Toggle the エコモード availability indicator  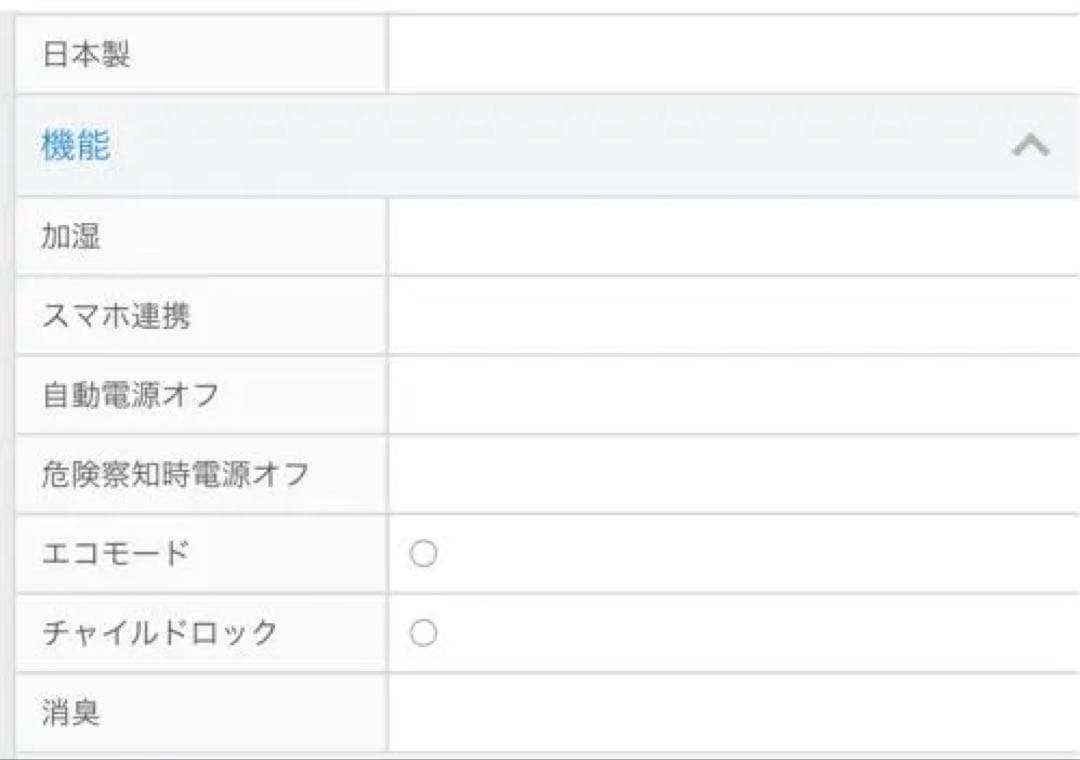pyautogui.click(x=426, y=551)
